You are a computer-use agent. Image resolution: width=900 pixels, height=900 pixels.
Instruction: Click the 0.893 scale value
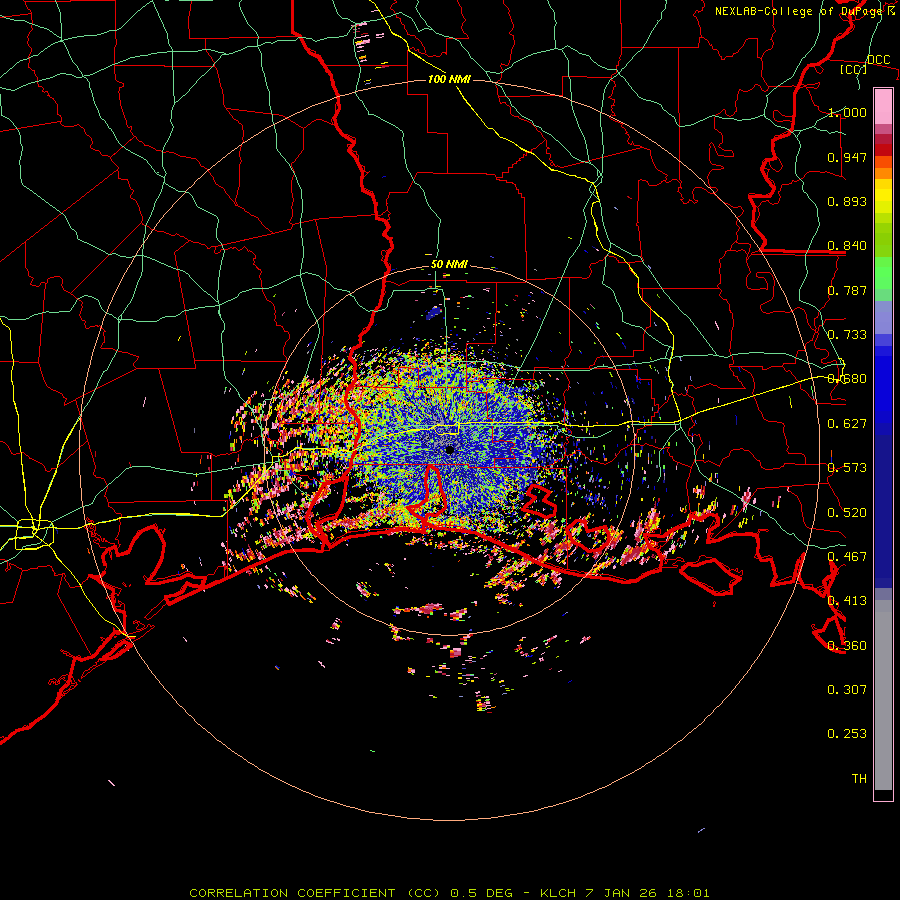point(847,201)
